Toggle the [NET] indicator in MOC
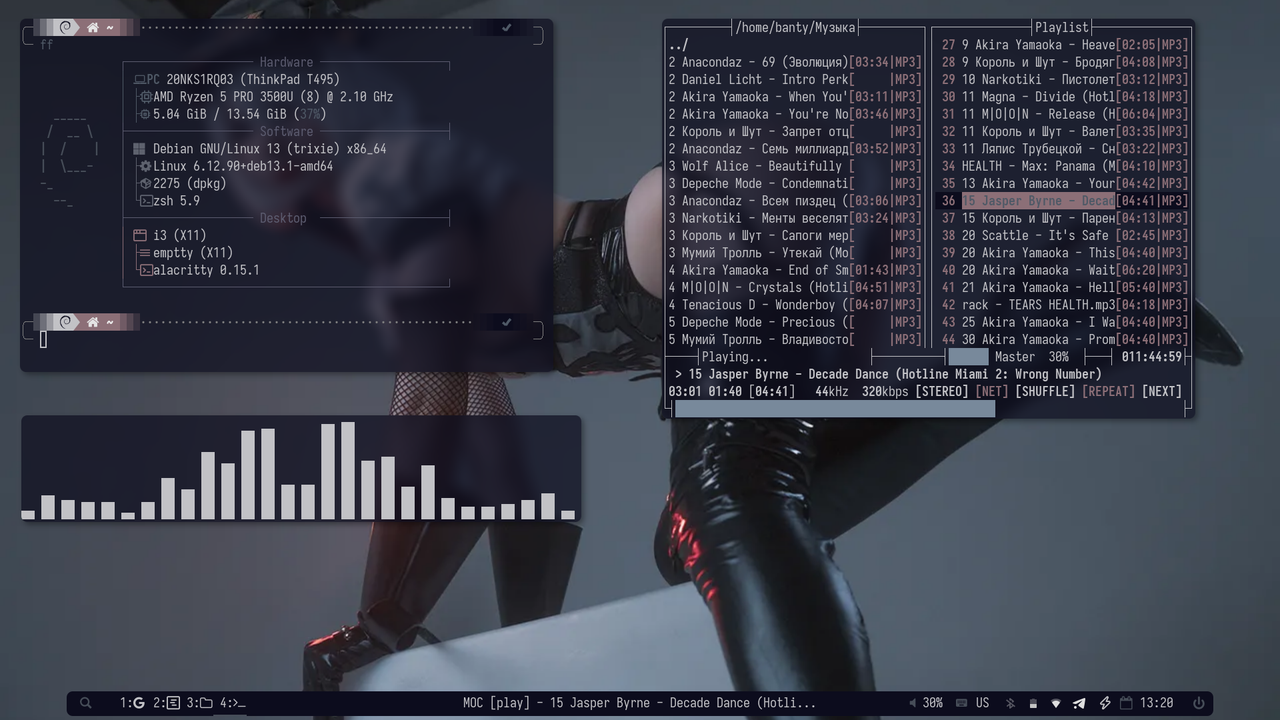The width and height of the screenshot is (1280, 720). point(992,391)
